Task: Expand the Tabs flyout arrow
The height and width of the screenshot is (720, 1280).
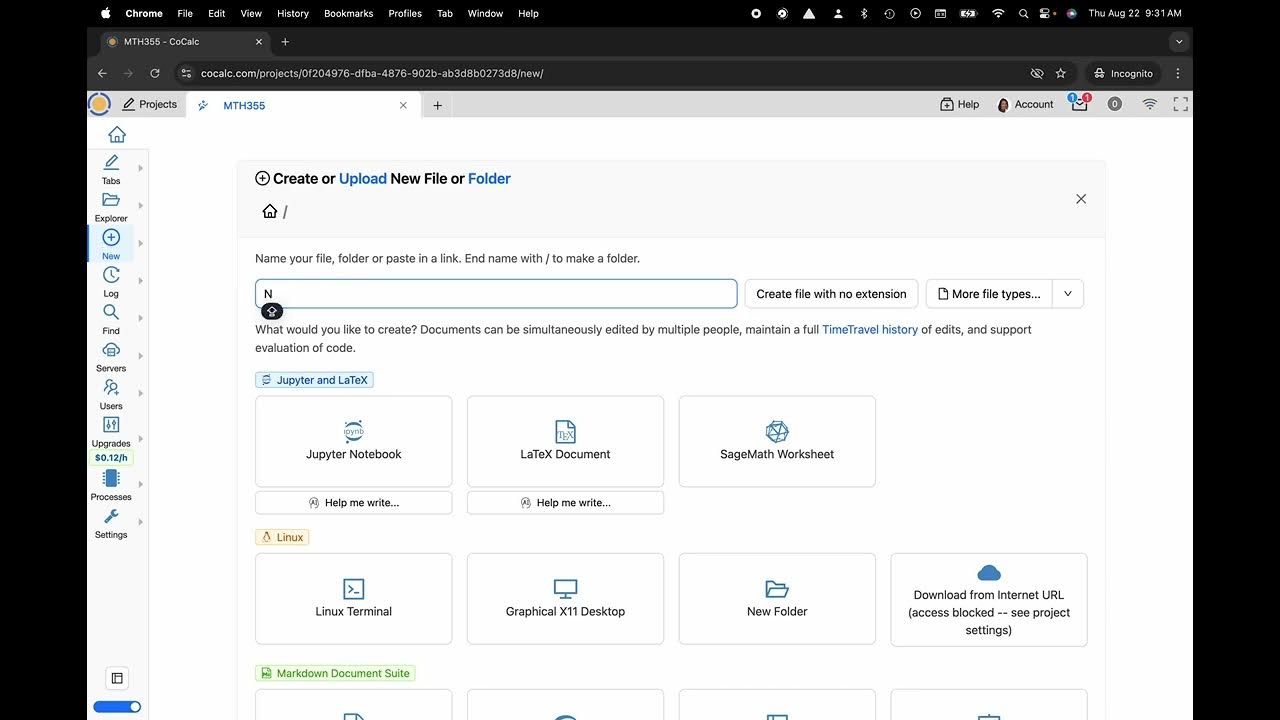Action: tap(140, 168)
